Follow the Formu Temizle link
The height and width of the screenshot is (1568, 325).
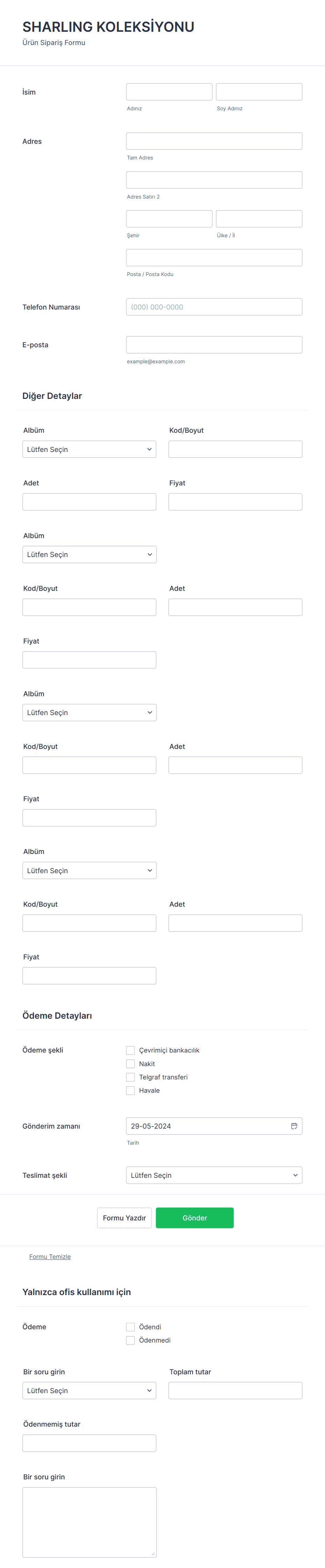click(50, 1256)
